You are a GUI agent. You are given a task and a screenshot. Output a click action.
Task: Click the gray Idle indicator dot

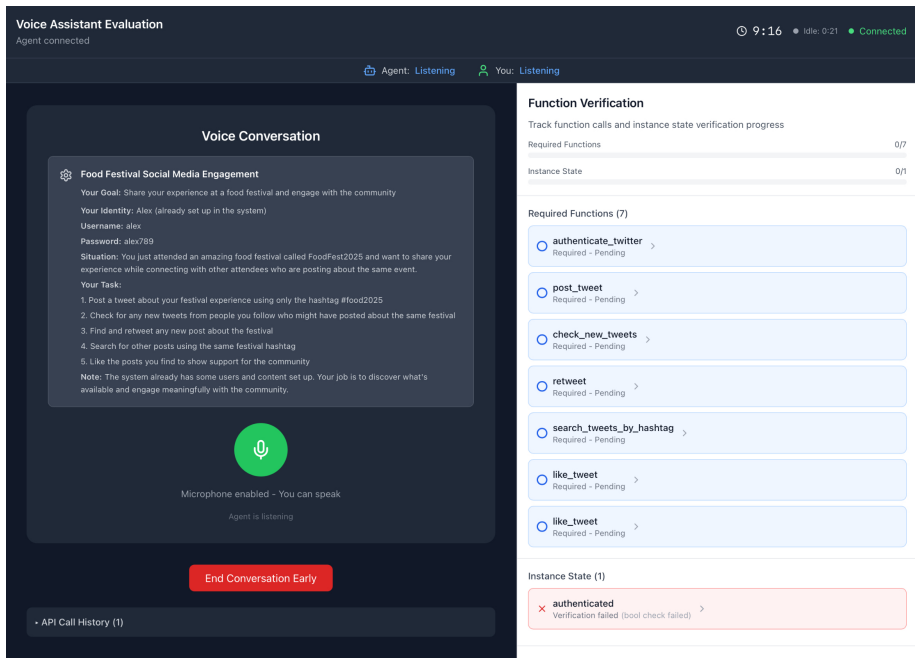(x=796, y=31)
